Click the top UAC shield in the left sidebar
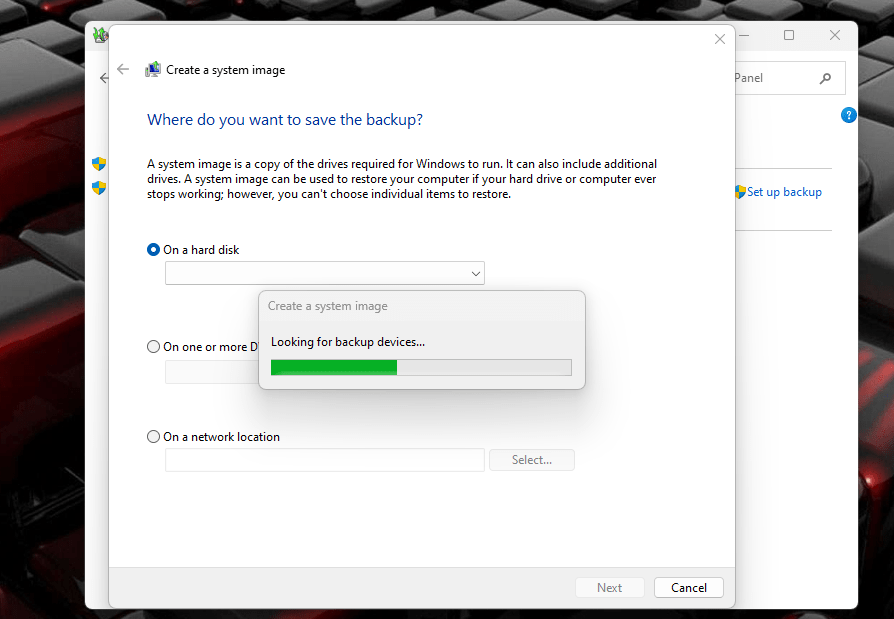Screen dimensions: 894x619 coord(98,163)
